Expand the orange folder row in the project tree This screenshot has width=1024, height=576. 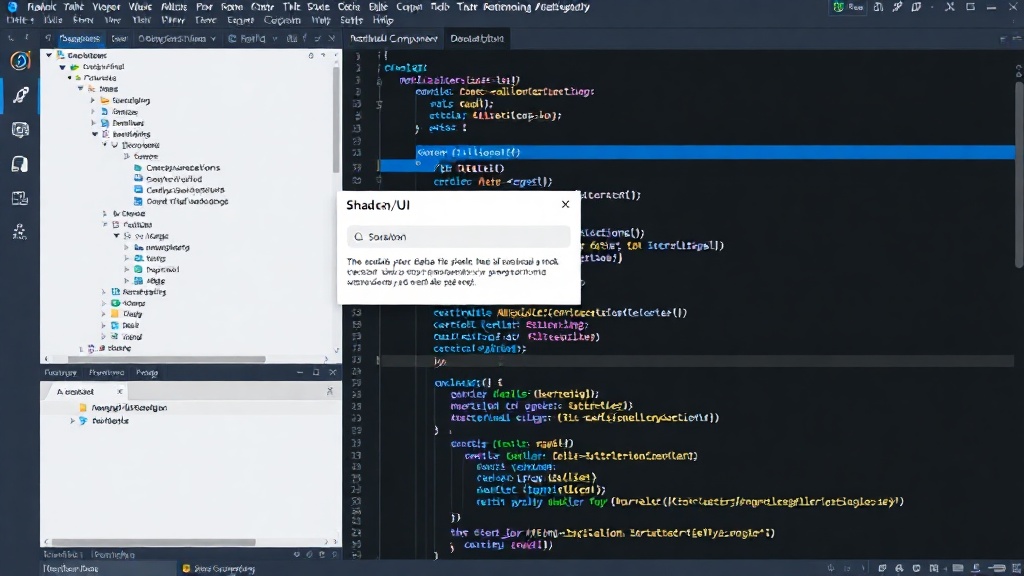coord(93,101)
